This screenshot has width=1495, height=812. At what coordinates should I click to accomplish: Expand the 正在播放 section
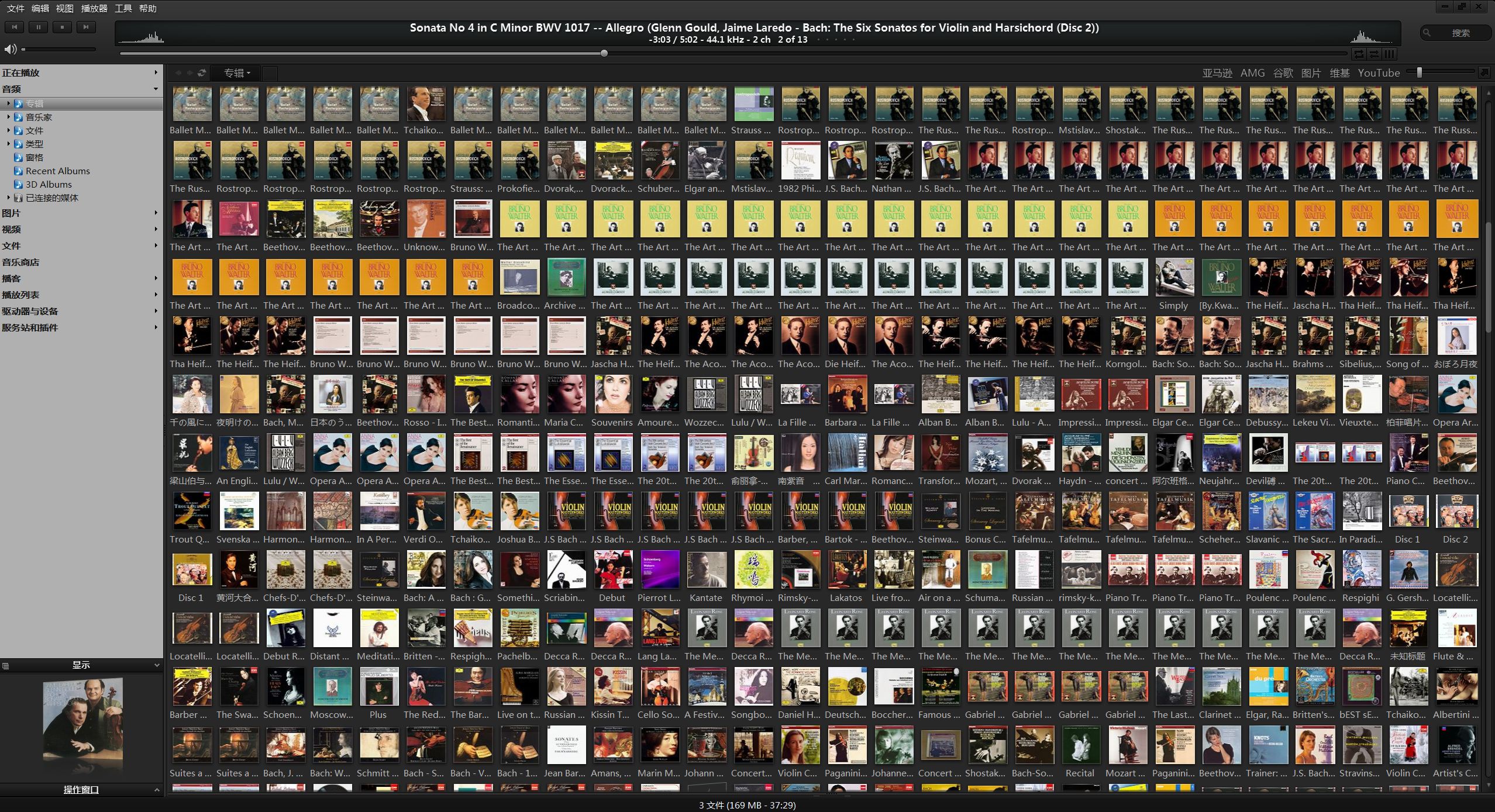[x=81, y=72]
